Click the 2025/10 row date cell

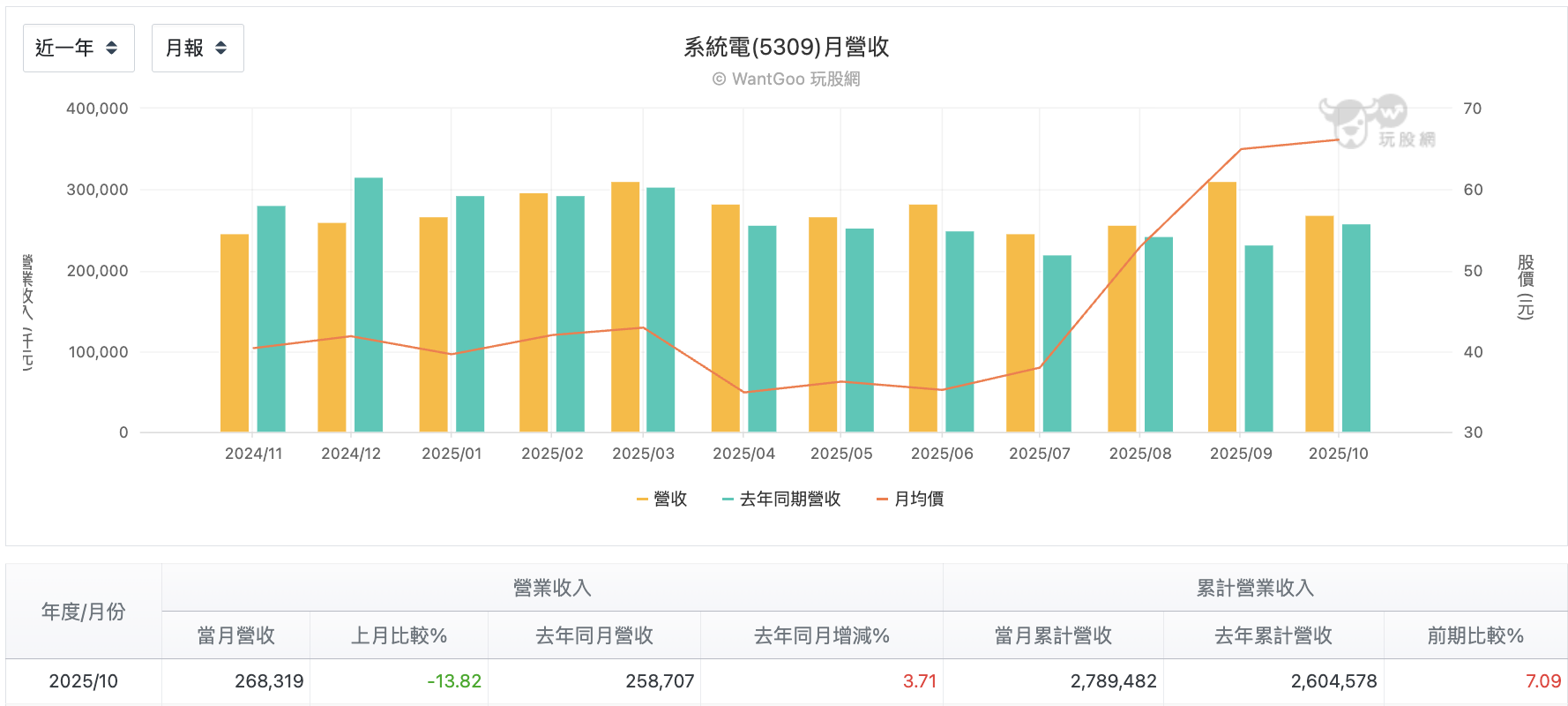84,681
